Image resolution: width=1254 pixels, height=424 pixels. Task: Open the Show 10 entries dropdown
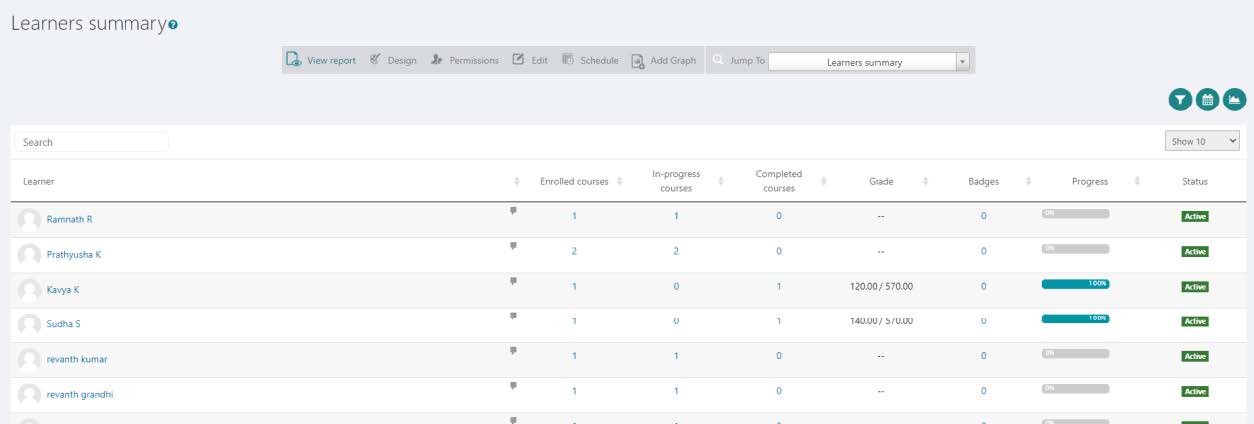[x=1202, y=142]
